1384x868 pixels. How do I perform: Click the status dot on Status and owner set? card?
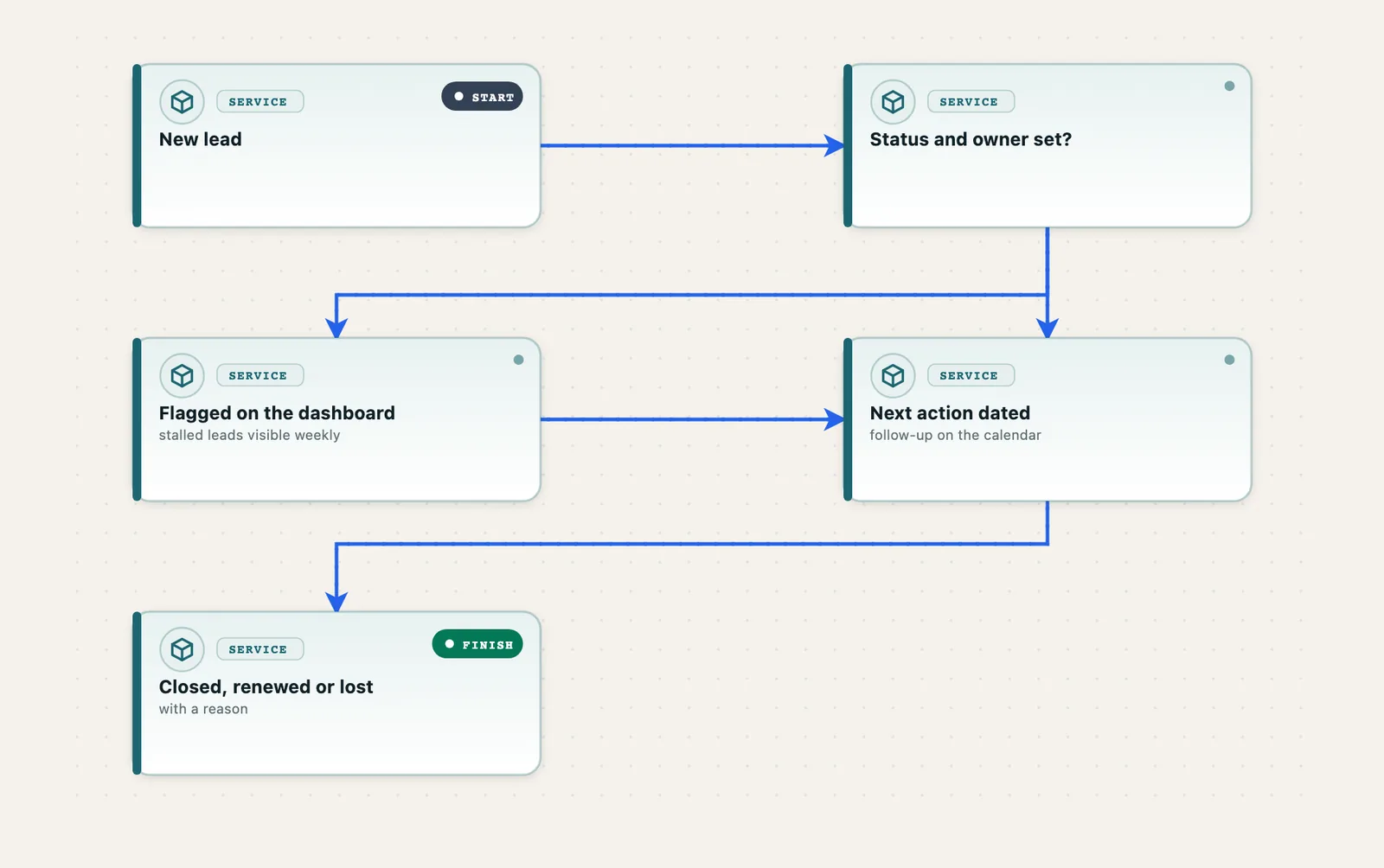(x=1229, y=86)
